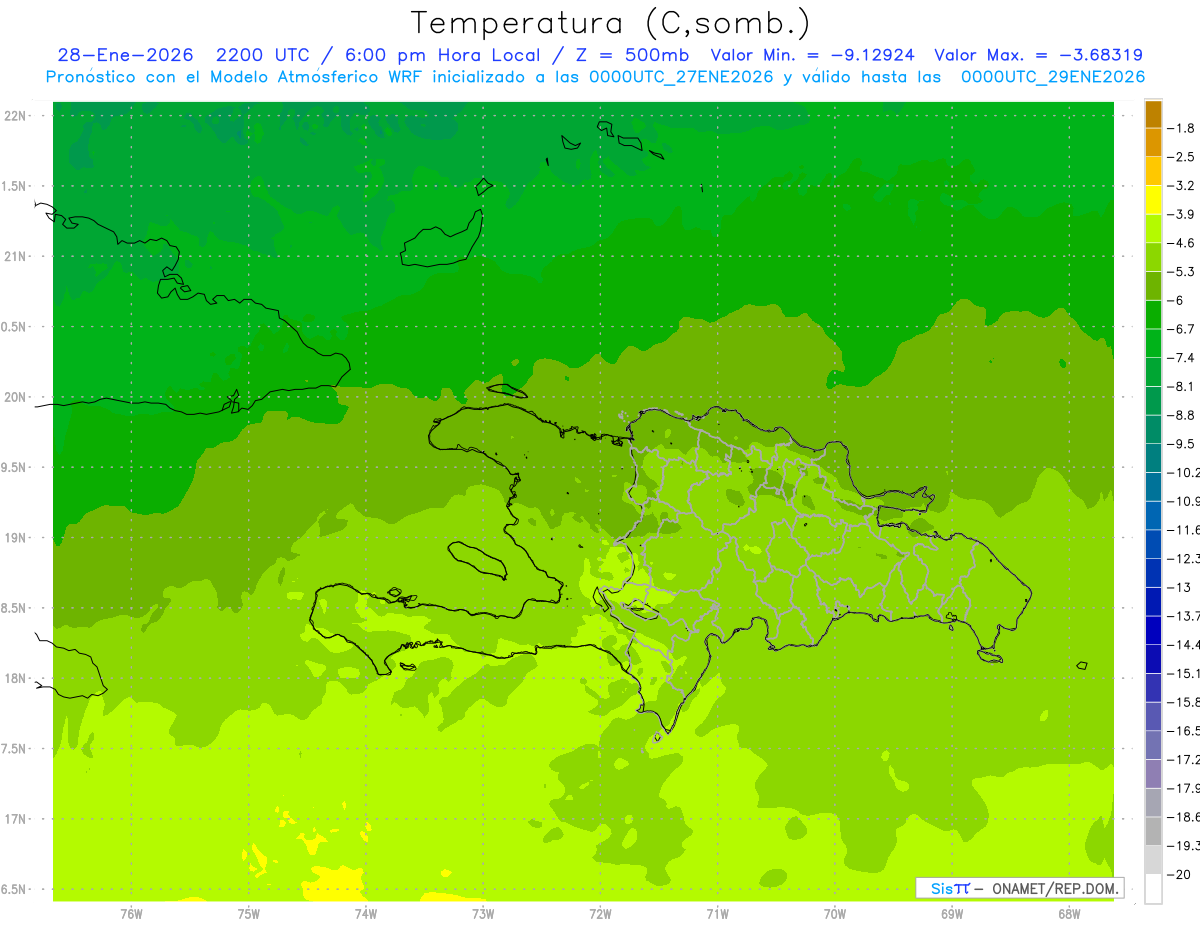Click the '0000UTC_27ENE2026' initialization text
Screen dimensions: 1200x927
(x=681, y=77)
